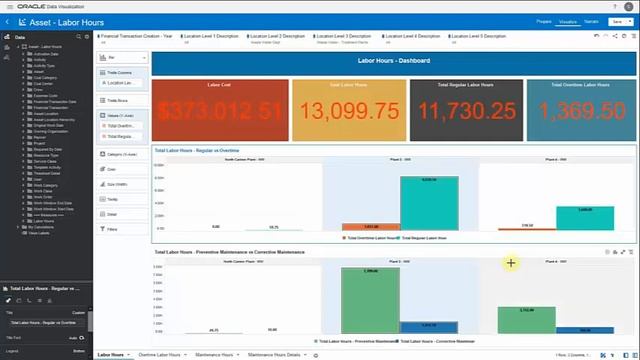640x360 pixels.
Task: Open the user avatar menu
Action: pos(629,7)
